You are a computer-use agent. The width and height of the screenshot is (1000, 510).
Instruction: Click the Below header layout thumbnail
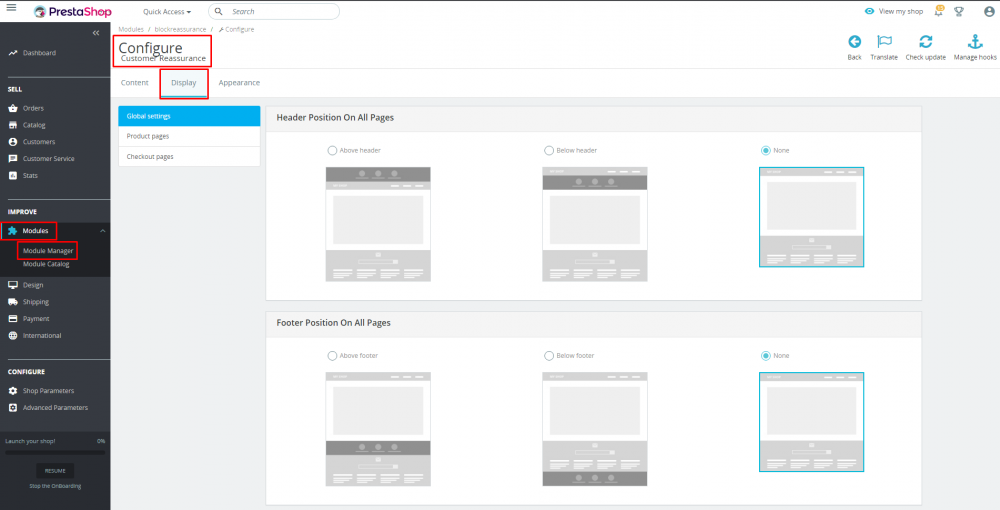(595, 224)
